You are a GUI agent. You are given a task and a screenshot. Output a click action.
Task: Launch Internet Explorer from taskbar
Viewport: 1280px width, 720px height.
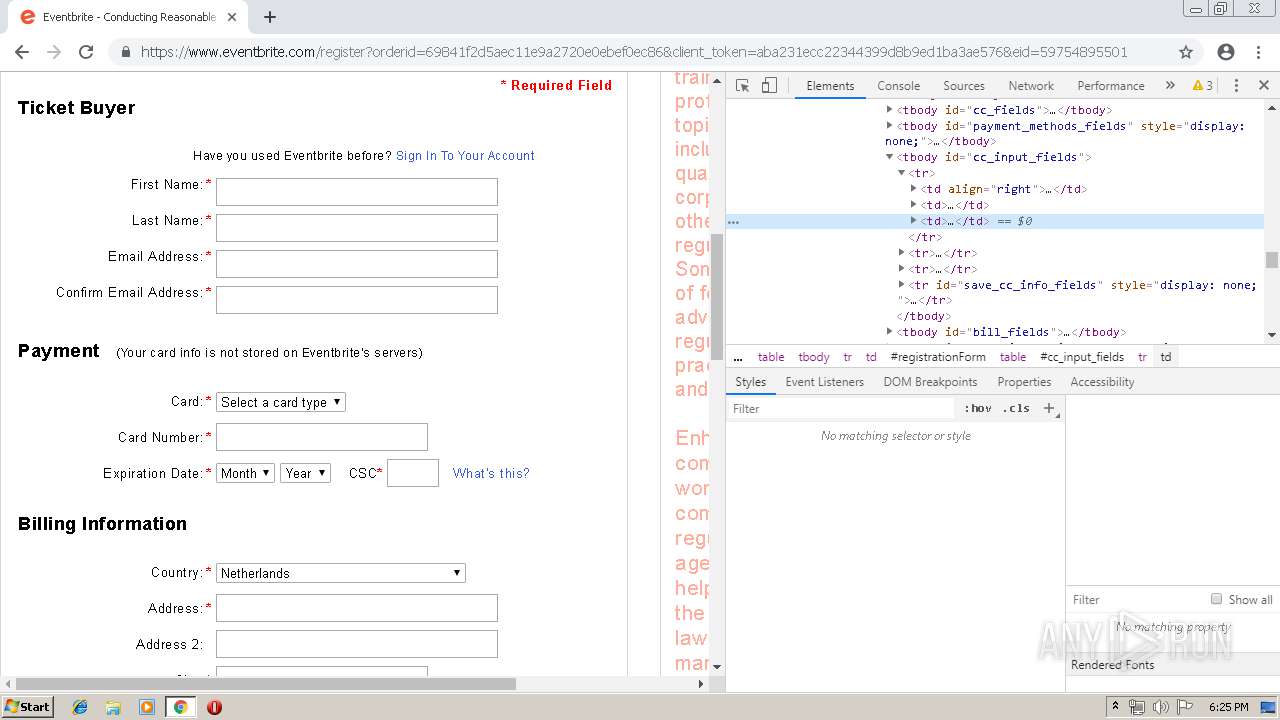click(x=80, y=707)
